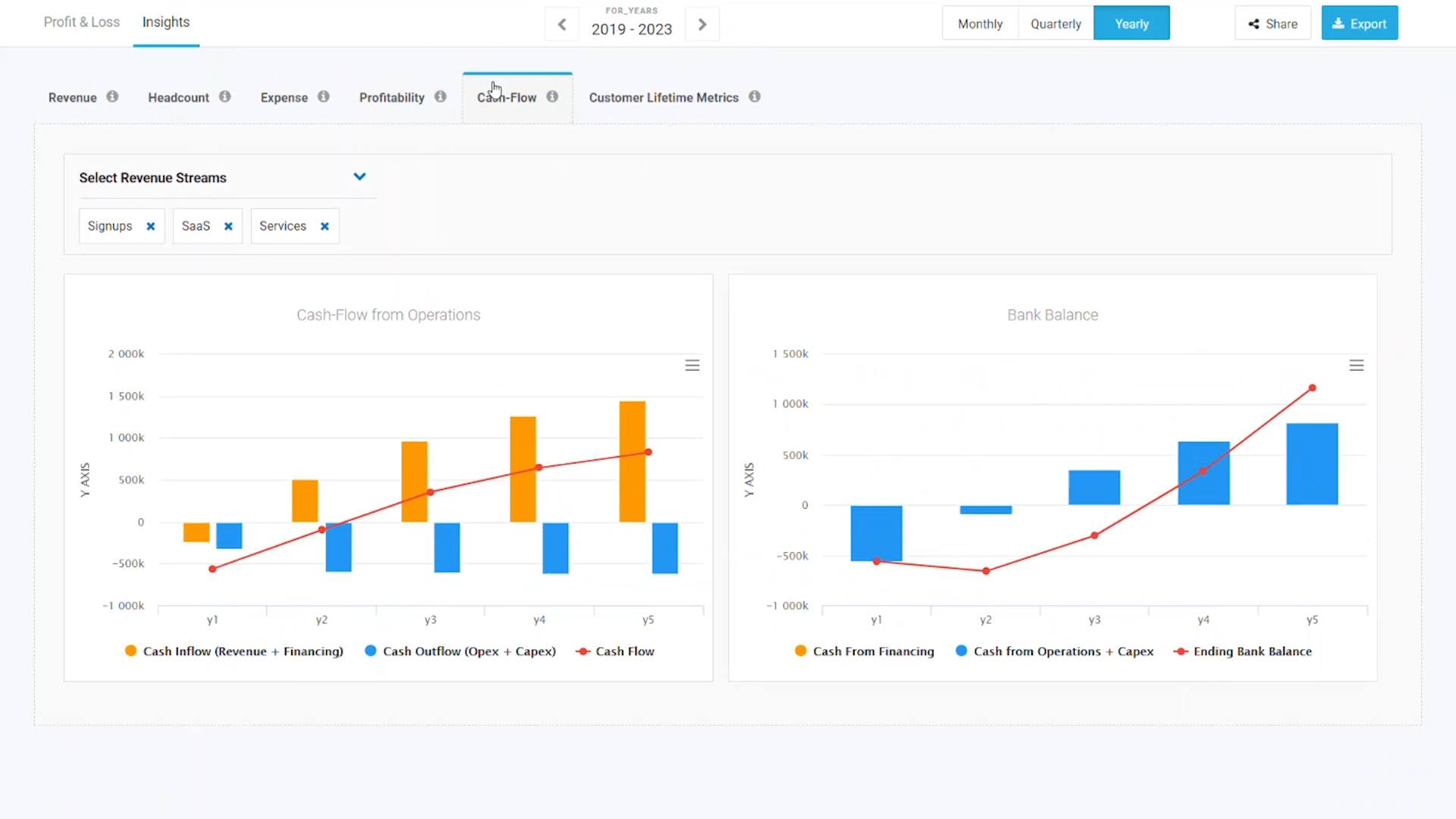Image resolution: width=1456 pixels, height=819 pixels.
Task: Open Bank Balance chart hamburger menu
Action: point(1357,366)
